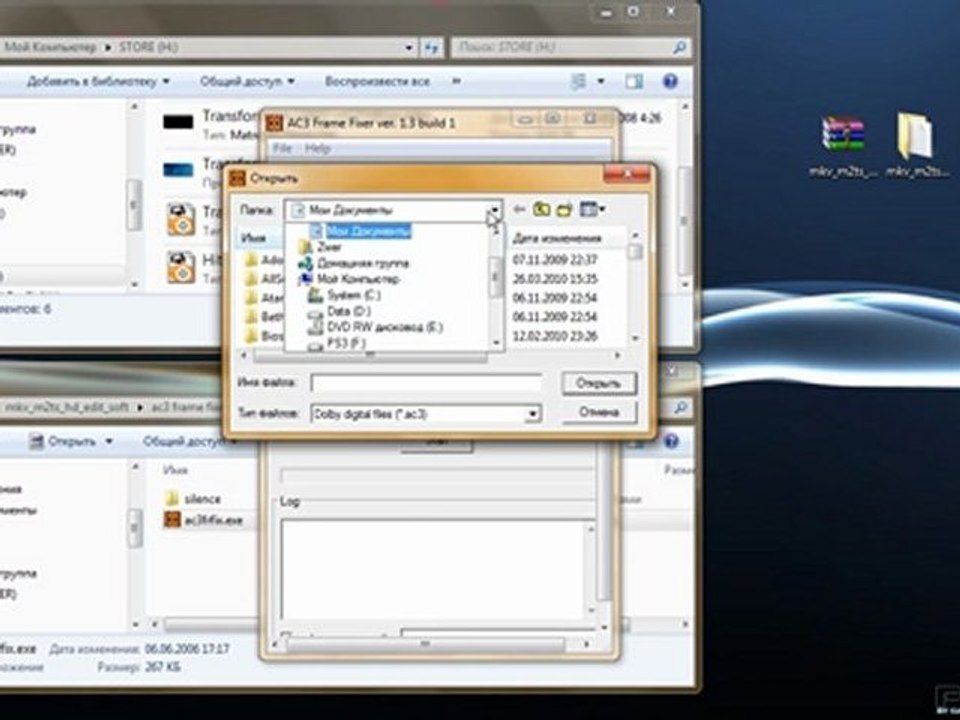
Task: Select Мой Компьютер in location list
Action: coord(357,279)
